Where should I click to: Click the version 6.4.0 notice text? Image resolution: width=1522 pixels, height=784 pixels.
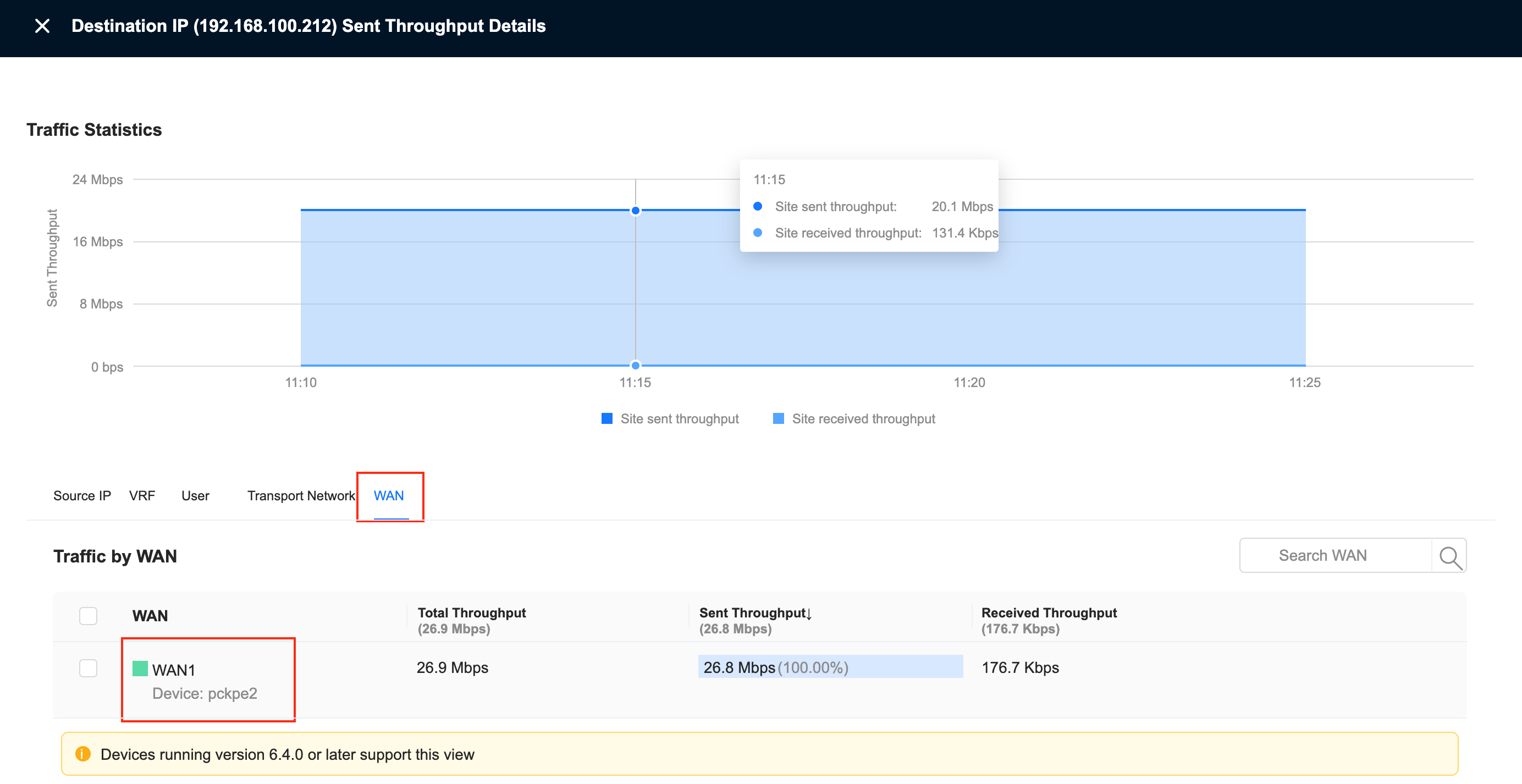click(x=287, y=754)
